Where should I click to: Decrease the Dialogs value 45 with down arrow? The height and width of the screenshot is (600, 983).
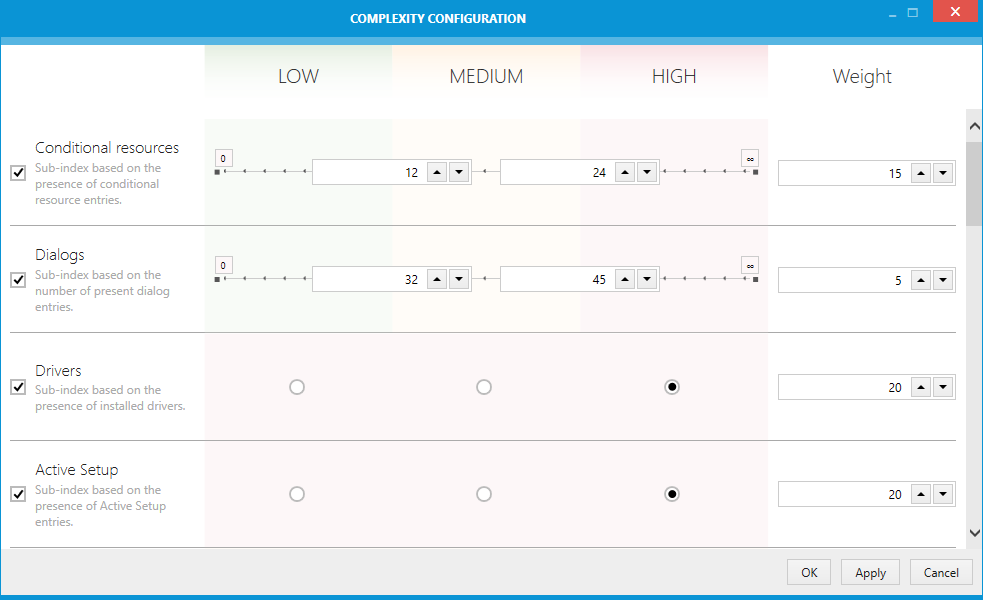tap(647, 279)
